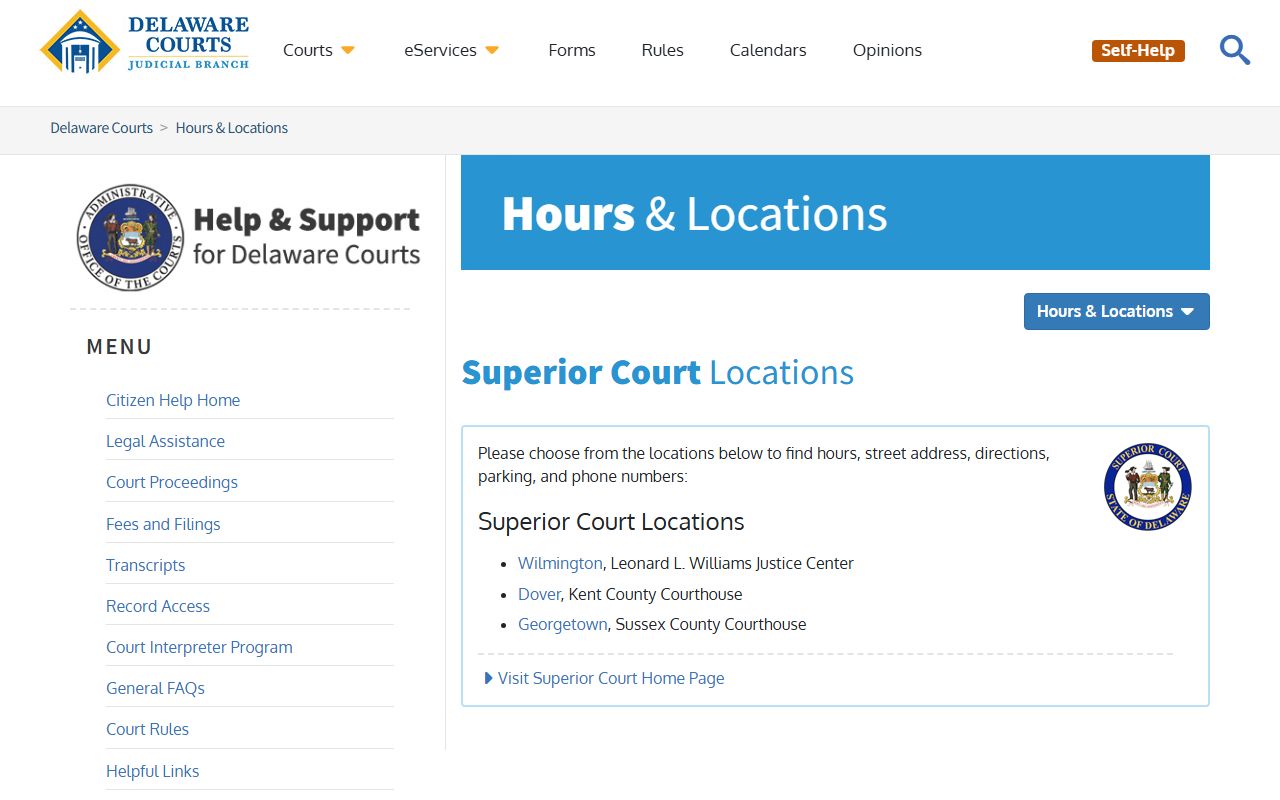Select the Georgetown location link

click(x=562, y=624)
